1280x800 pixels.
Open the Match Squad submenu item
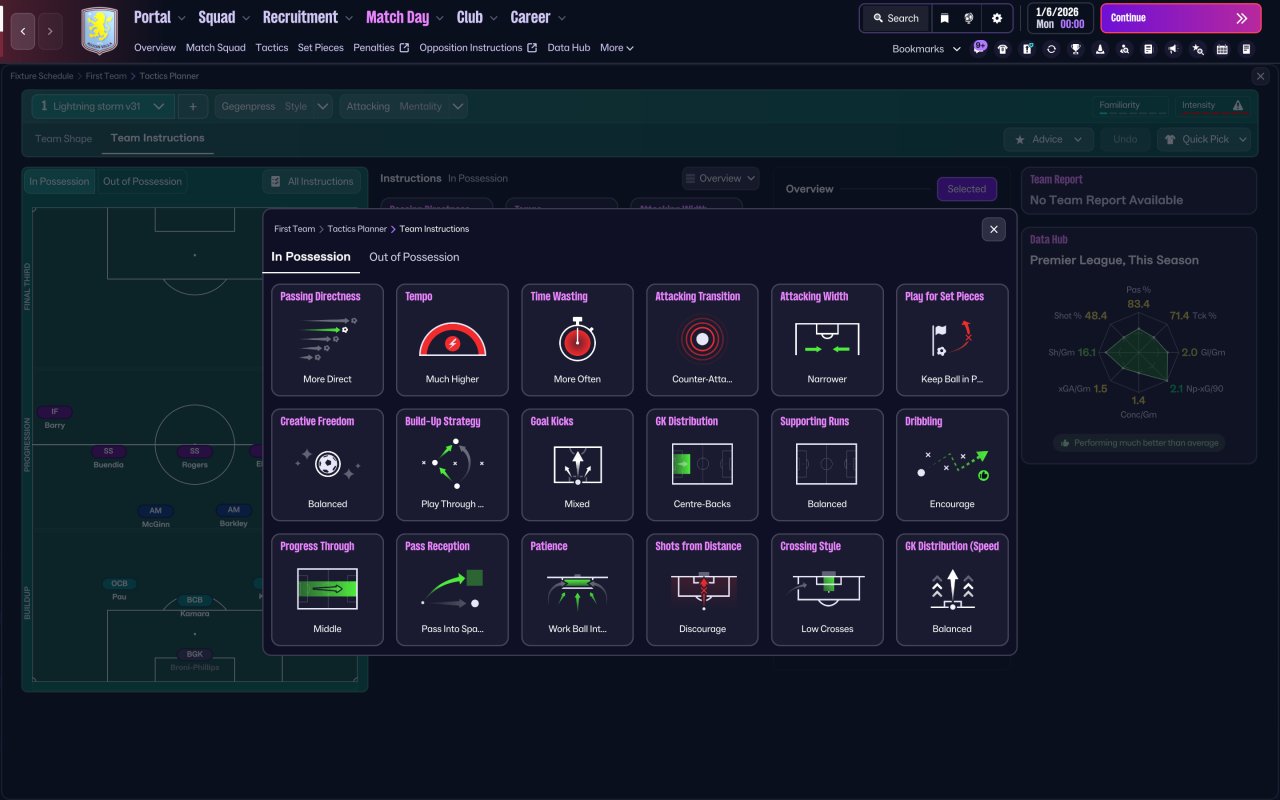216,48
